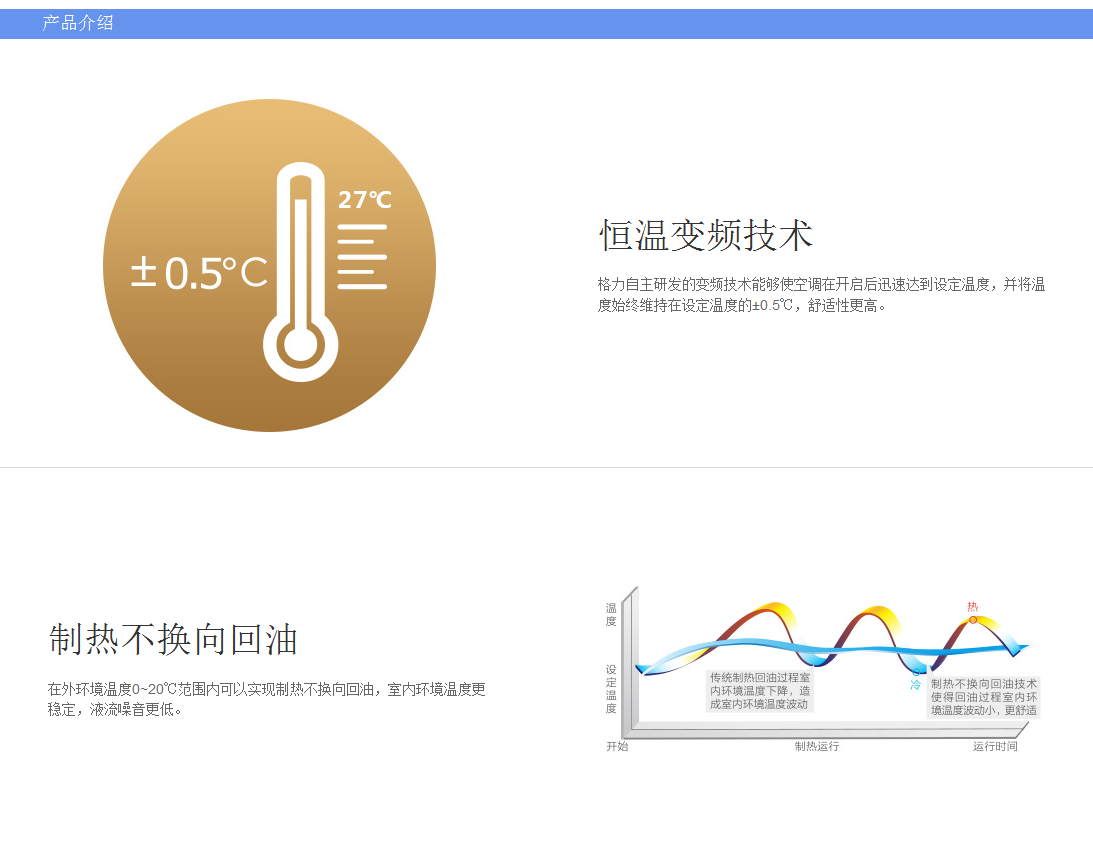Open the 产品介绍 tab header
This screenshot has height=850, width=1093.
coord(78,23)
